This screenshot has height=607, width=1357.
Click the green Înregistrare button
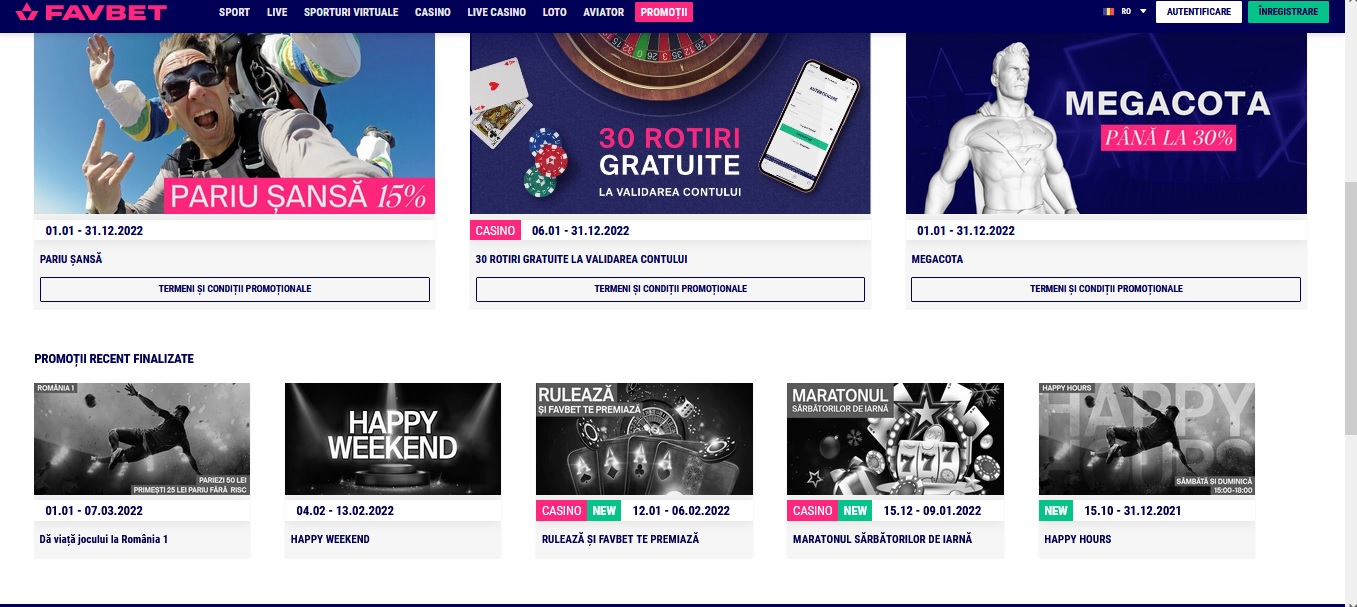(x=1289, y=12)
